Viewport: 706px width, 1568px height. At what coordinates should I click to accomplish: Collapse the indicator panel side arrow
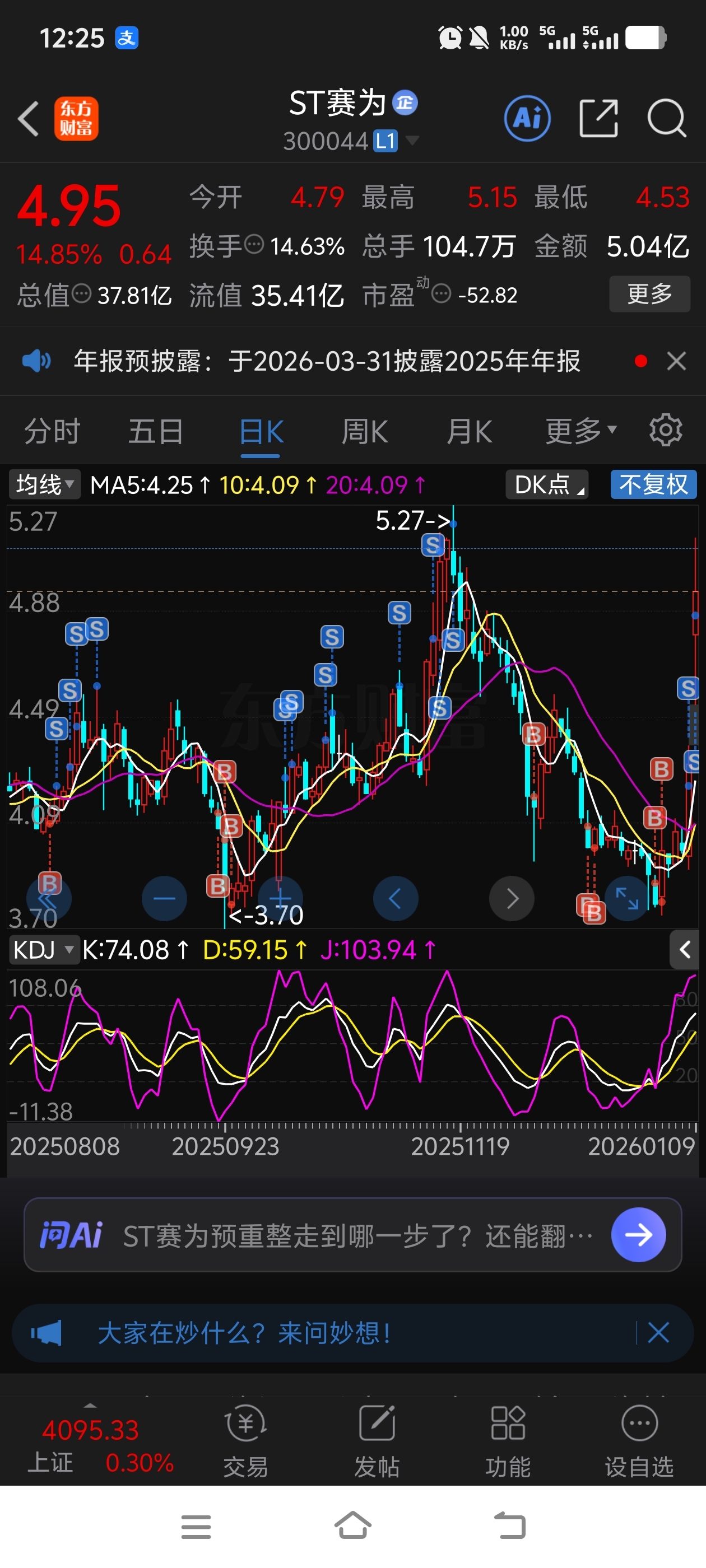(685, 949)
